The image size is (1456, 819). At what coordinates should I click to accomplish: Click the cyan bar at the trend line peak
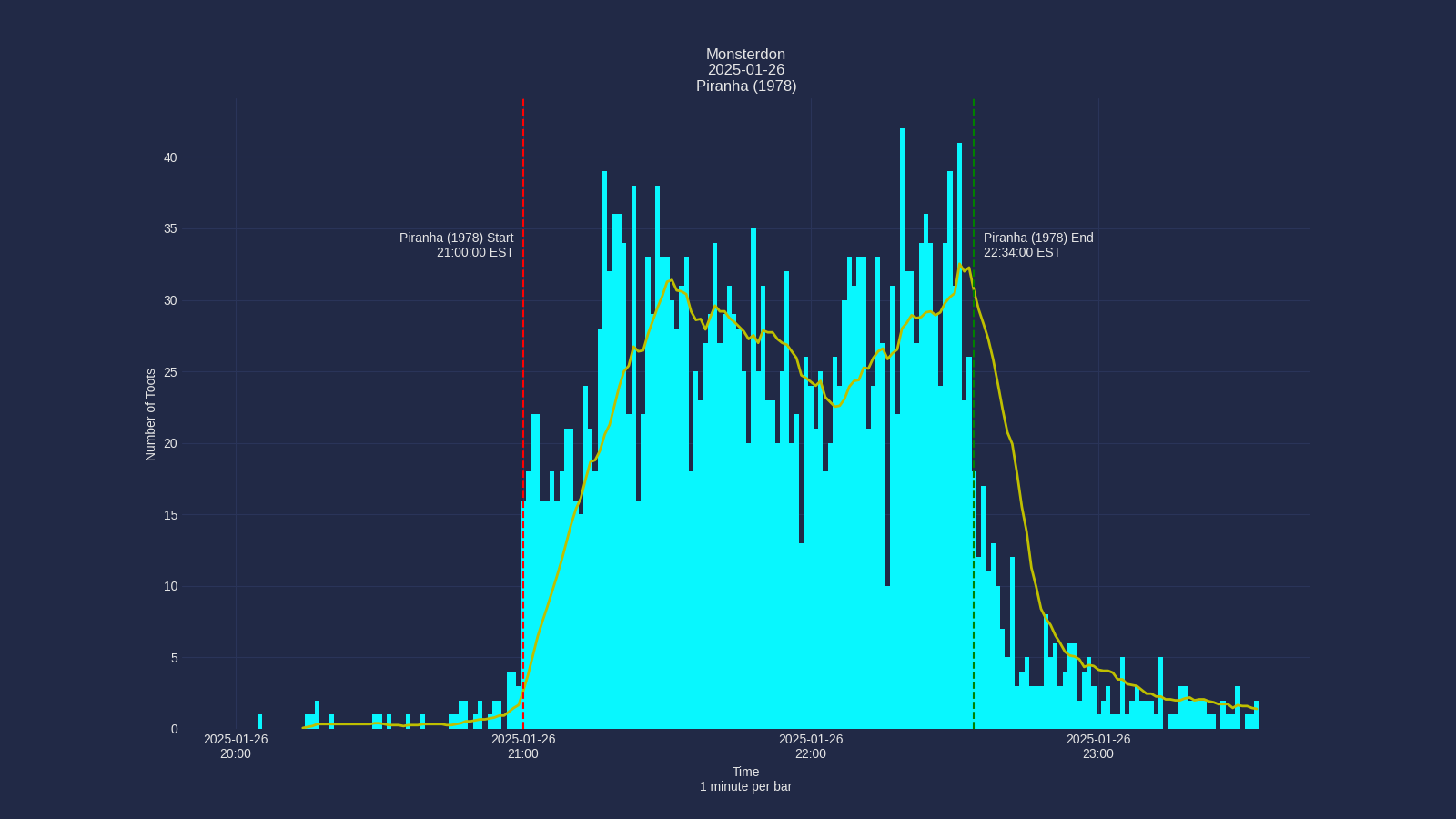tap(960, 364)
